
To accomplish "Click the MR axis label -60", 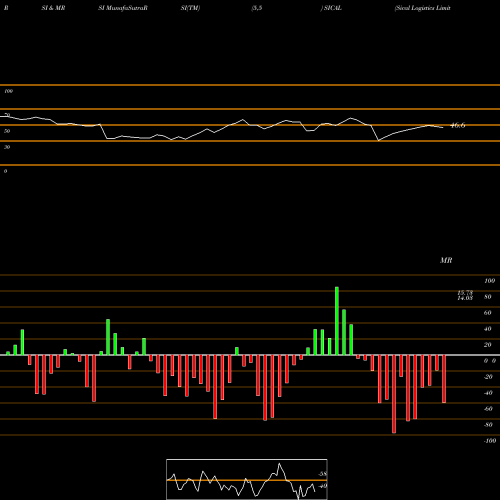I will pyautogui.click(x=488, y=409).
